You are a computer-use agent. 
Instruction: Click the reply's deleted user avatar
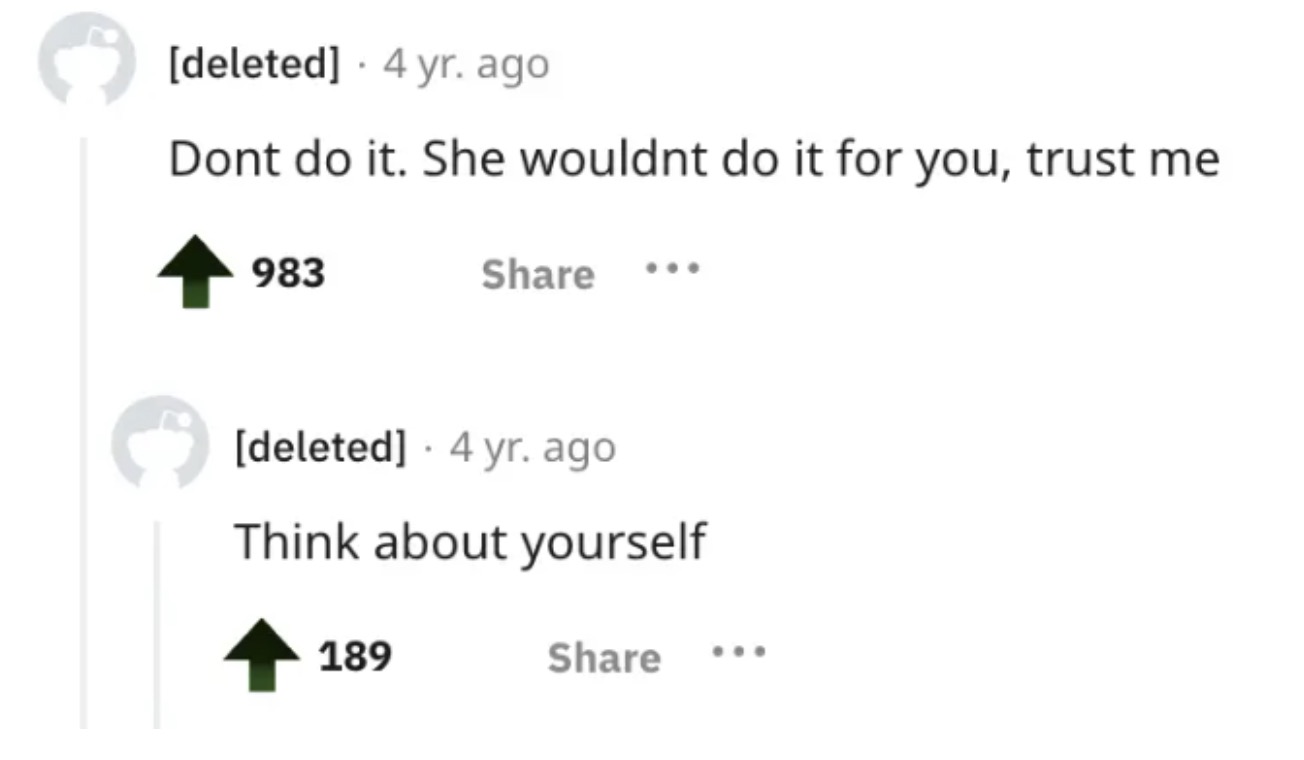coord(158,441)
